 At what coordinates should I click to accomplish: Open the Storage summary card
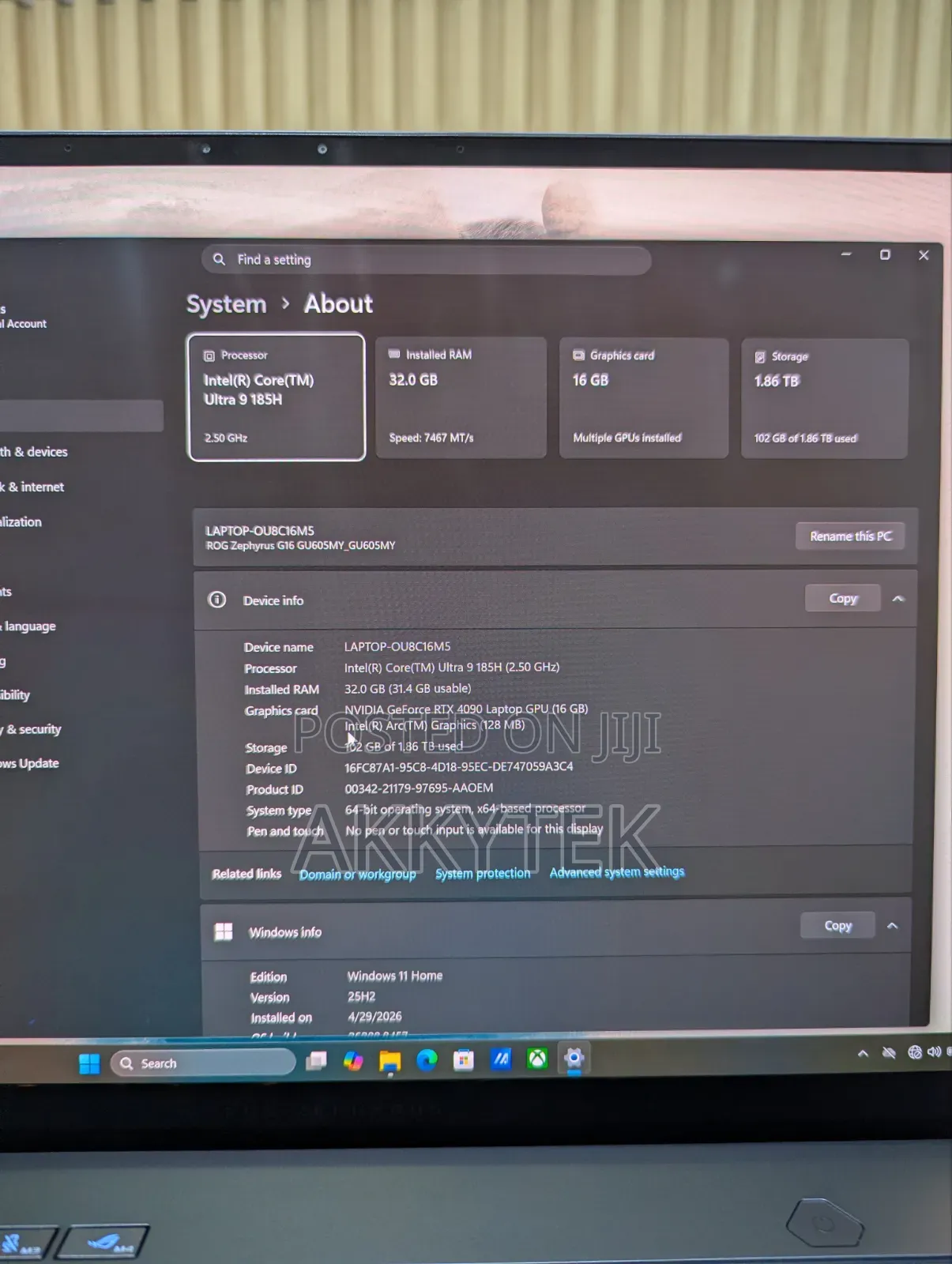tap(825, 399)
